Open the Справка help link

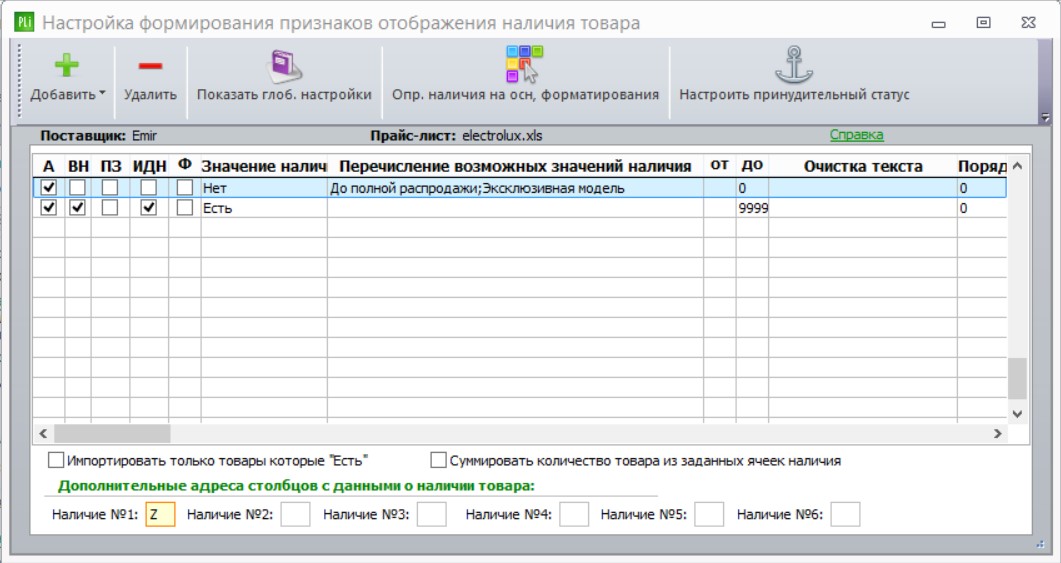(x=856, y=135)
